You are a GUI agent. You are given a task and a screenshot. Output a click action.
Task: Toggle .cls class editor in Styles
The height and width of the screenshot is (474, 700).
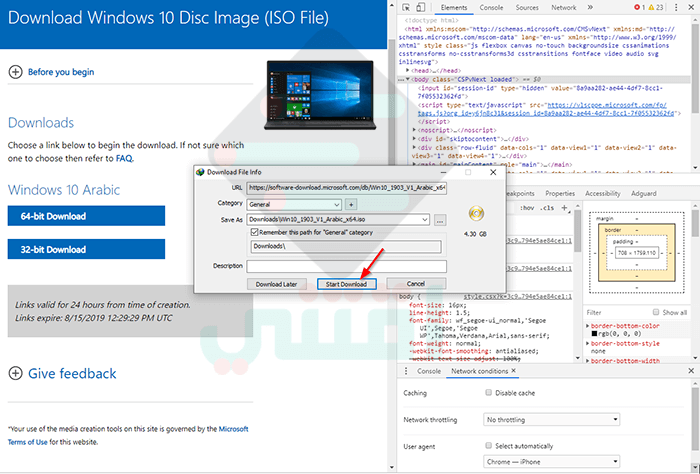pos(547,208)
